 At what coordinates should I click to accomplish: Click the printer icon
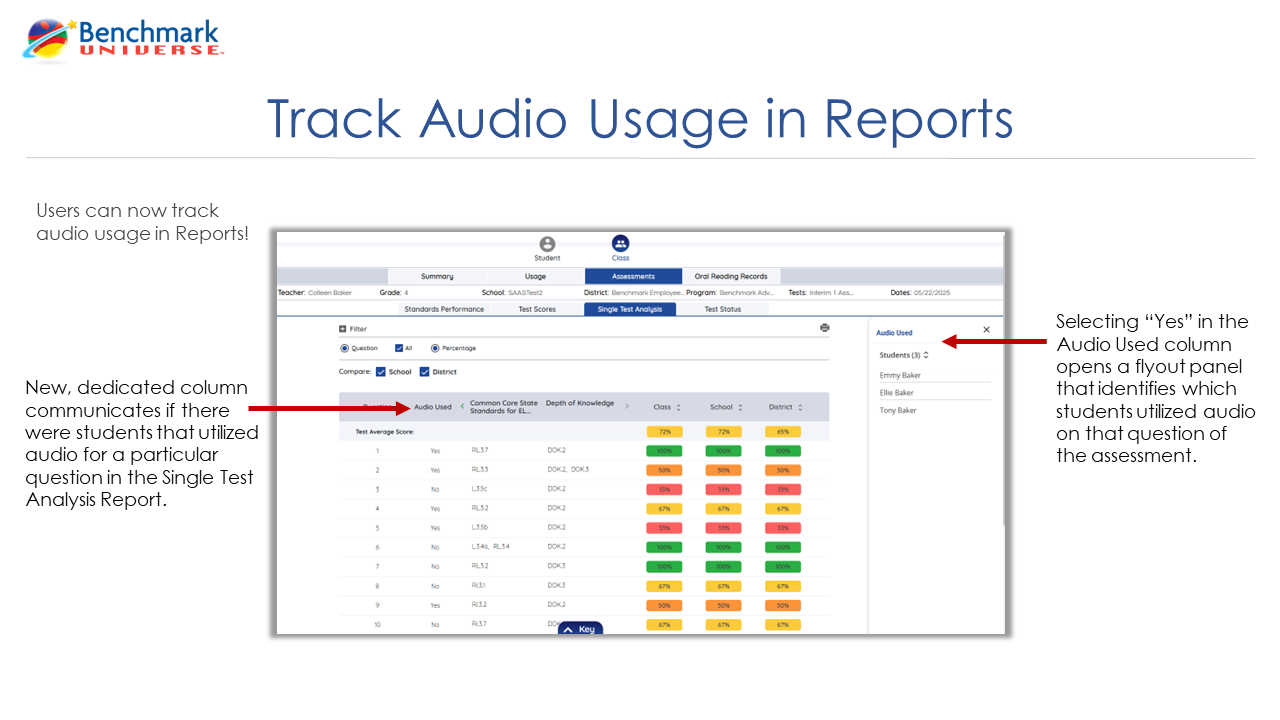pos(824,328)
